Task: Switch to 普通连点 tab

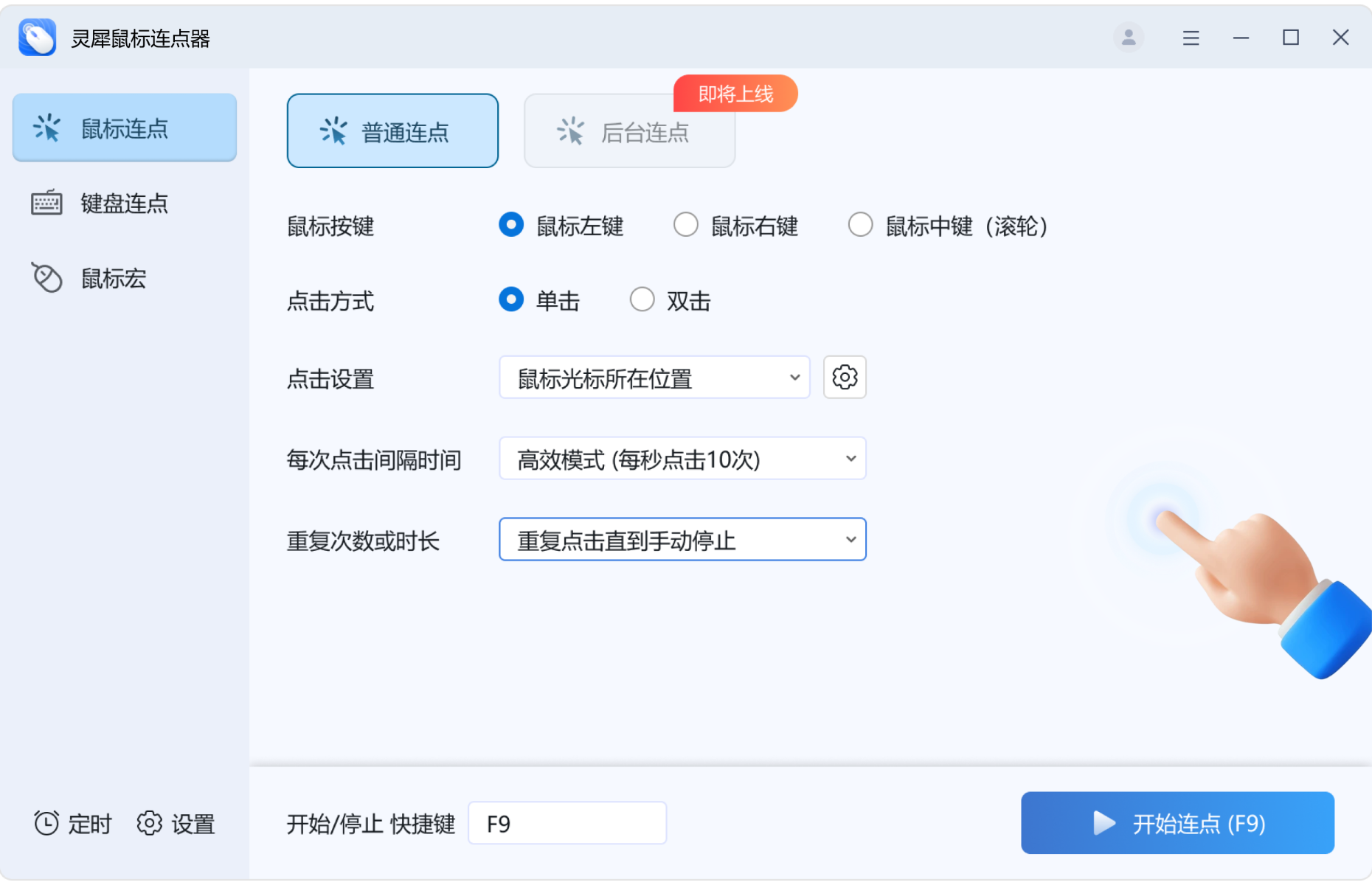Action: (x=392, y=131)
